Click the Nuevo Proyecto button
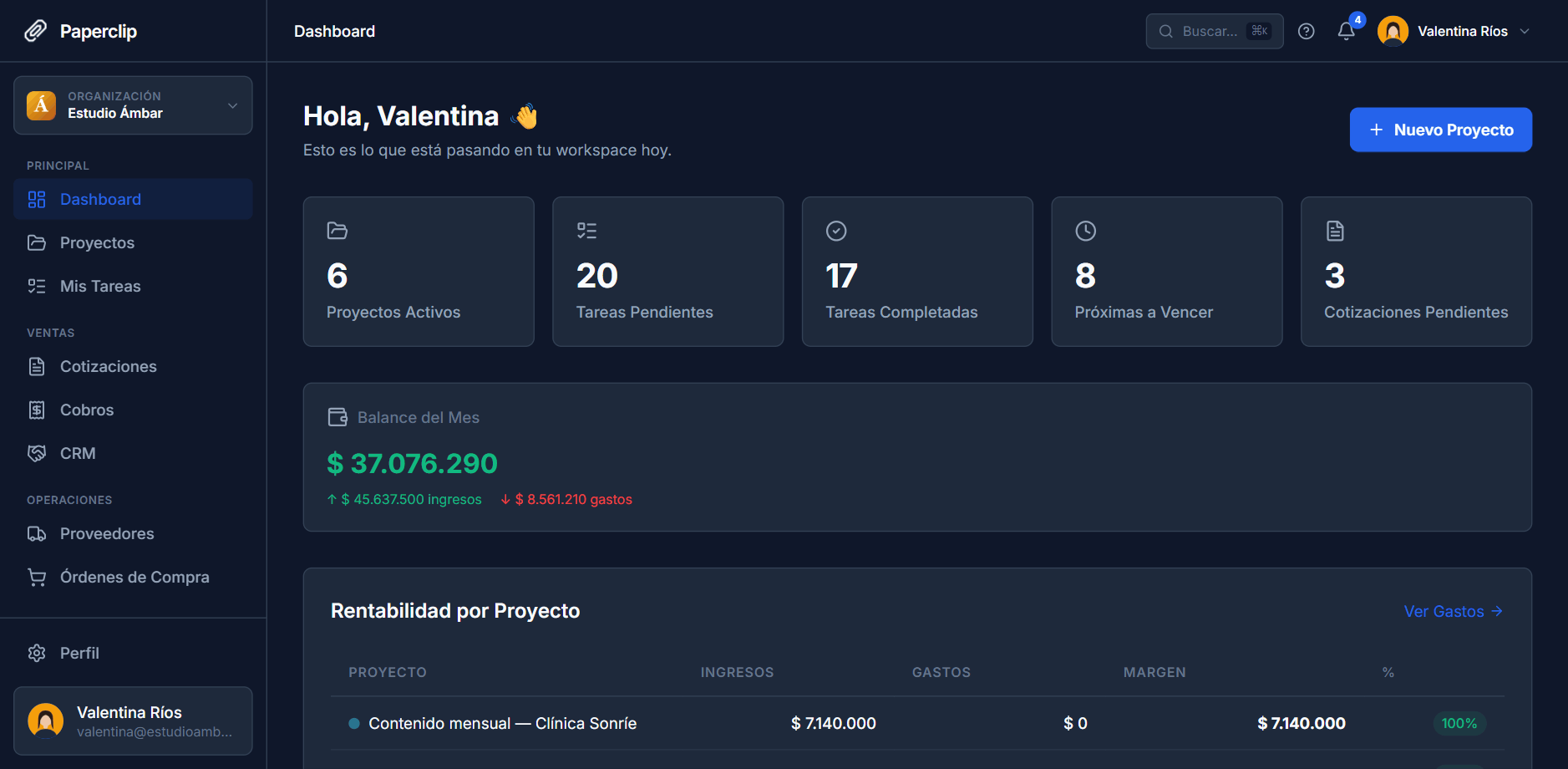 point(1440,130)
